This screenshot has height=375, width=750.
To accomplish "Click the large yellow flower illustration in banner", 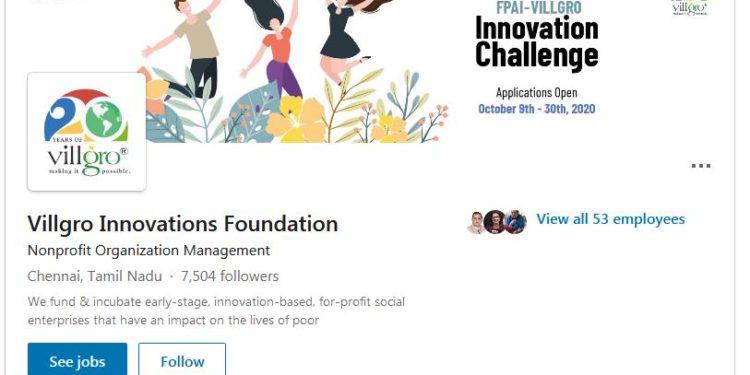I will coord(296,120).
